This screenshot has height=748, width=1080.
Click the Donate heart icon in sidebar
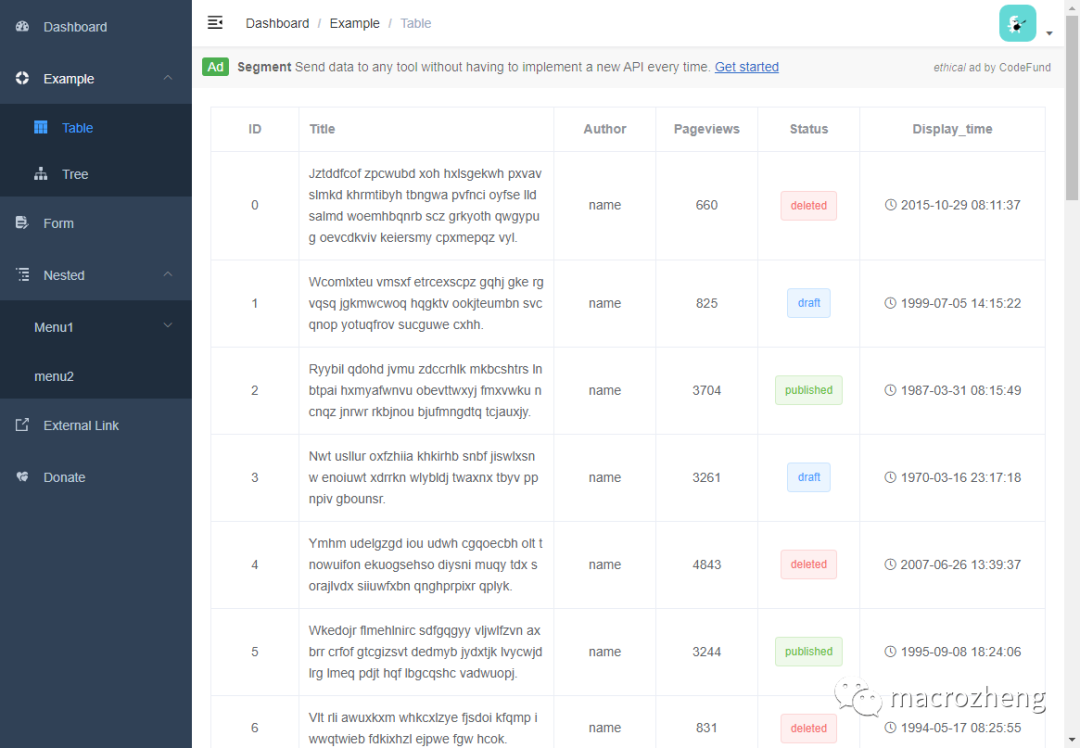click(22, 477)
